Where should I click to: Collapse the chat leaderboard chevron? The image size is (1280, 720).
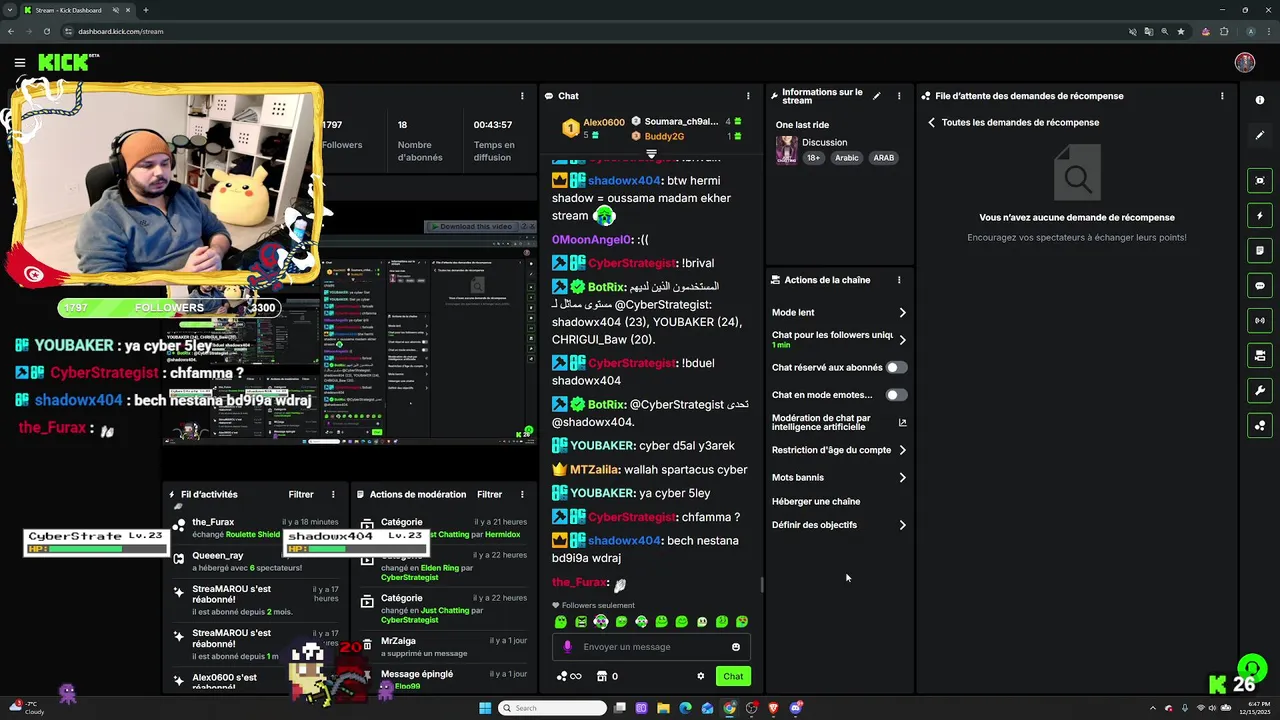click(651, 154)
